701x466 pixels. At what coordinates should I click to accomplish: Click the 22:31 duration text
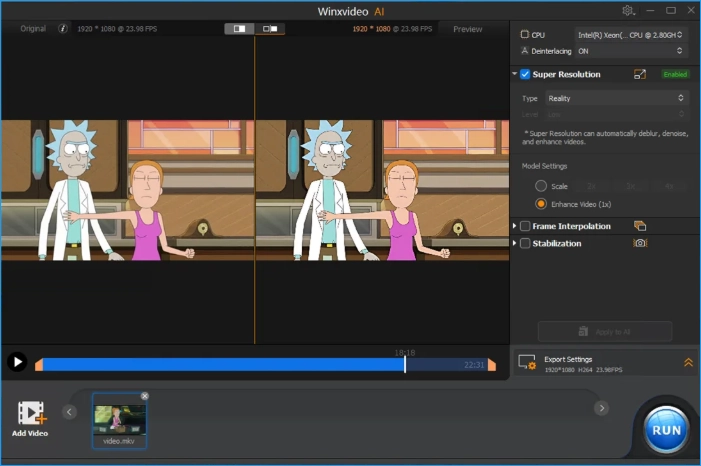coord(474,365)
